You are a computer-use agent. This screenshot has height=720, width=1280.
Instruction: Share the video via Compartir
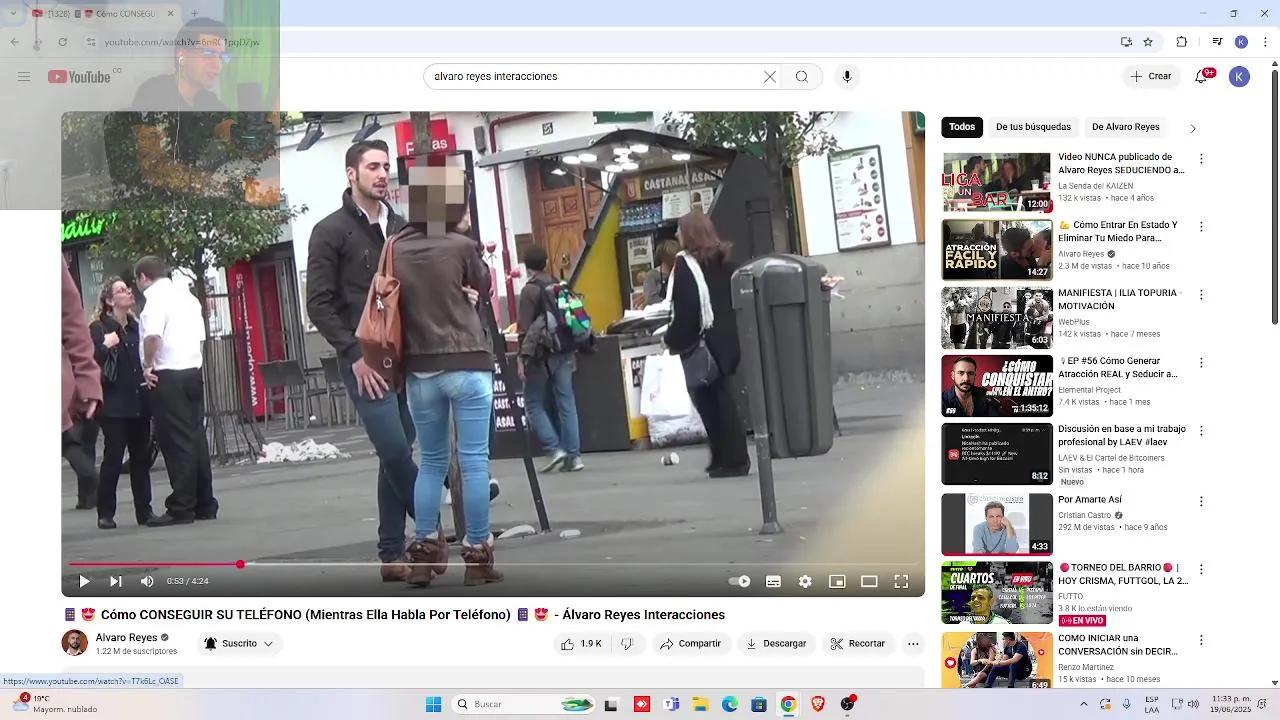[690, 644]
